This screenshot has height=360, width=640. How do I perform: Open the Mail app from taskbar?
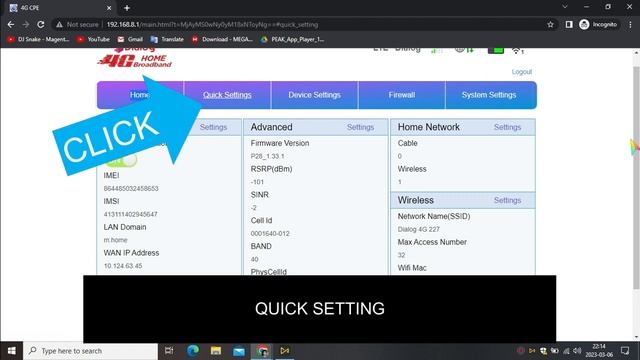point(239,351)
